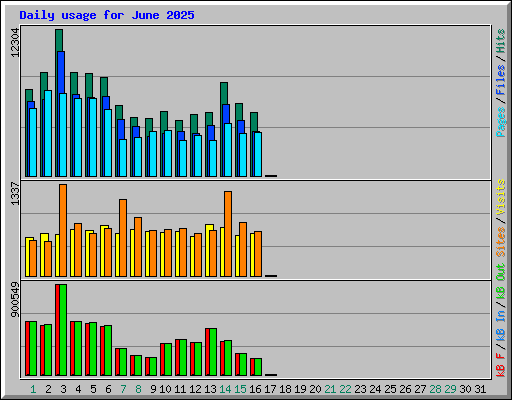Click day 24 on the x-axis
The image size is (512, 400).
375,389
